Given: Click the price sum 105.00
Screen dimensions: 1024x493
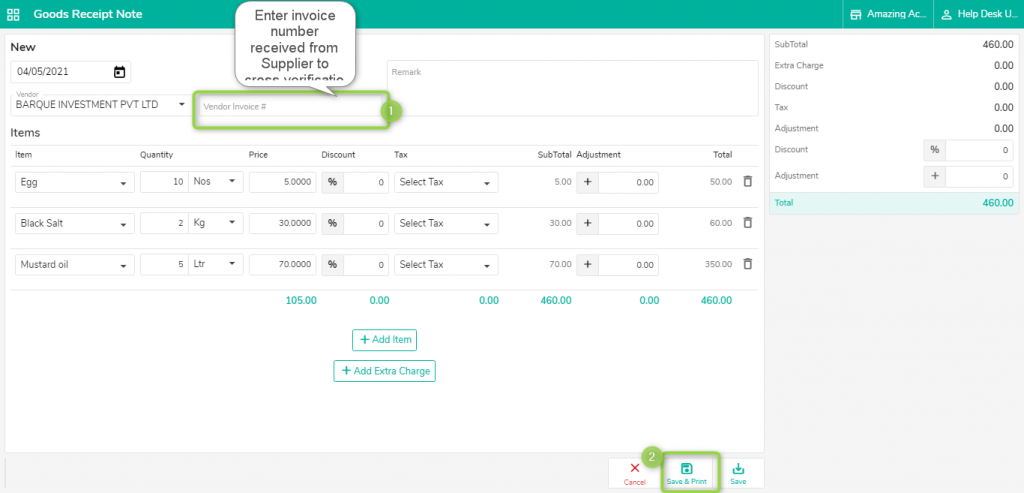Looking at the screenshot, I should pyautogui.click(x=301, y=300).
